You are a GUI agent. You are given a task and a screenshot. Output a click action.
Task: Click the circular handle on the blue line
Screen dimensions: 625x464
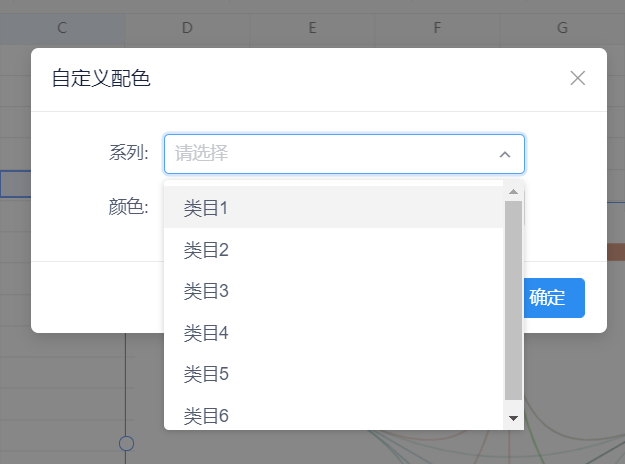(126, 443)
